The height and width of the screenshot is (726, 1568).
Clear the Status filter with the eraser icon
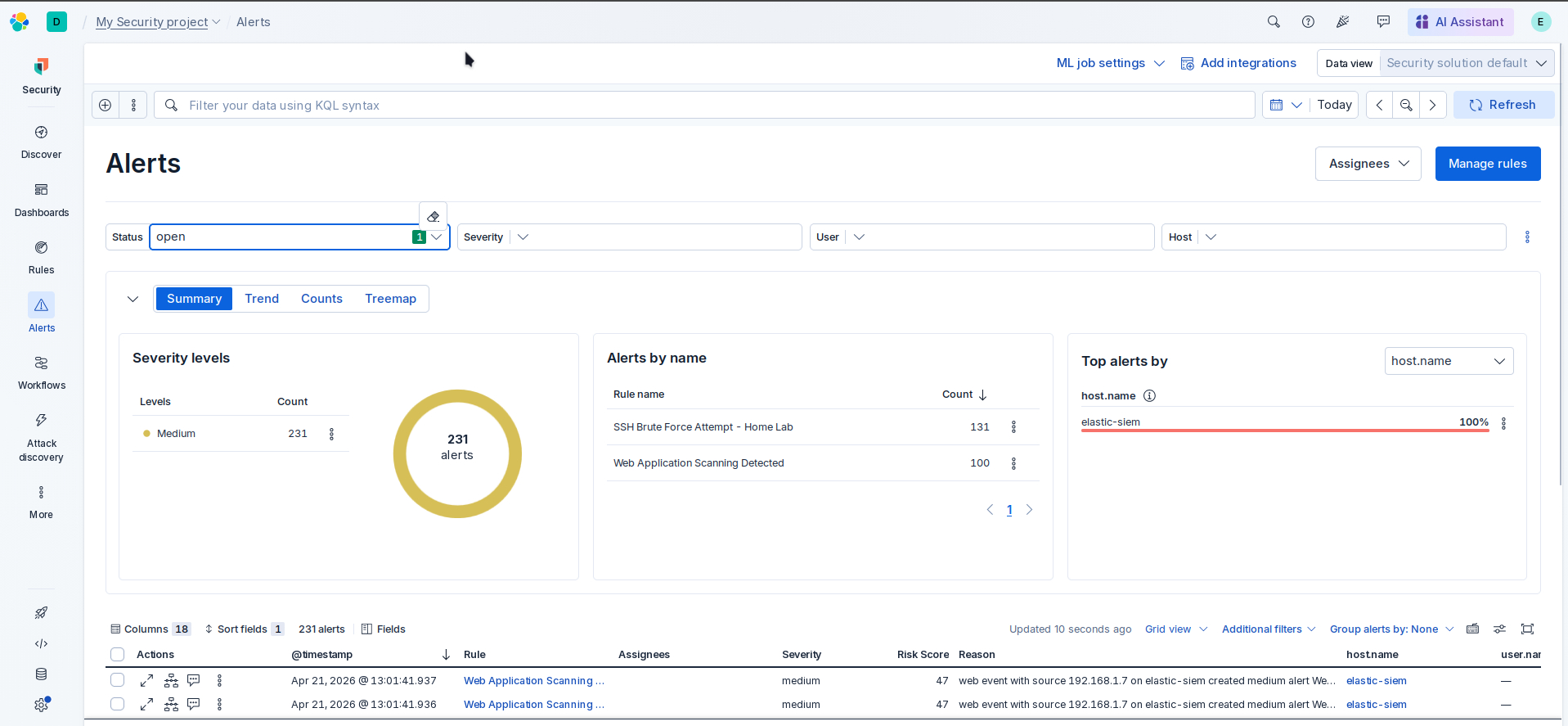[434, 217]
